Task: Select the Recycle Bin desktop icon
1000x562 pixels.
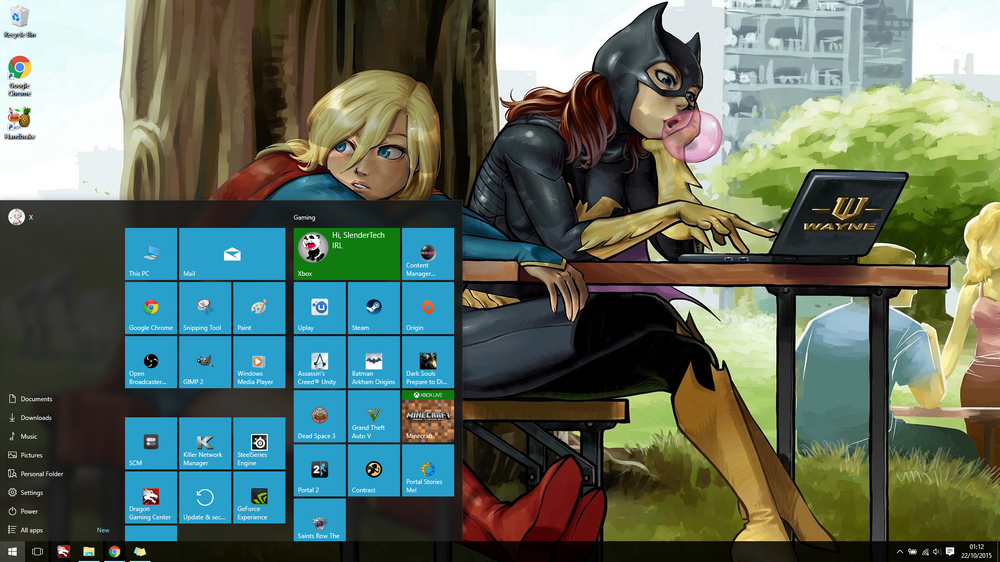Action: 19,22
